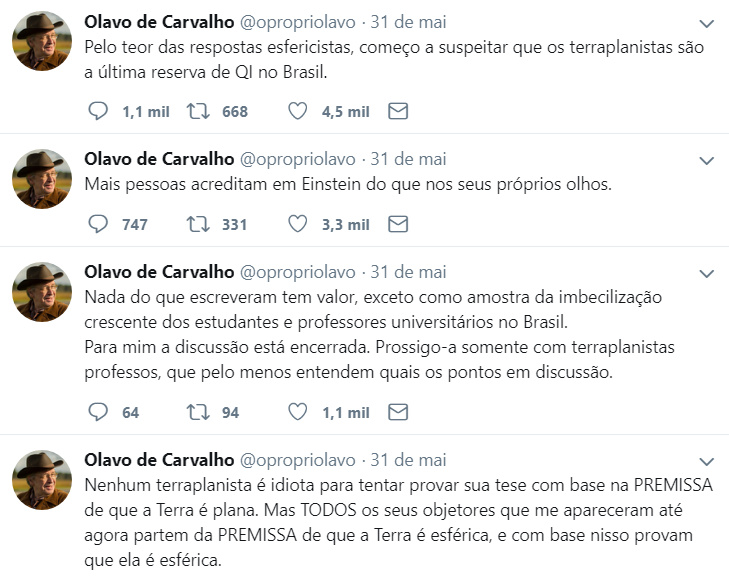Image resolution: width=729 pixels, height=581 pixels.
Task: Retweet the tweet with 331 retweets
Action: [x=198, y=224]
